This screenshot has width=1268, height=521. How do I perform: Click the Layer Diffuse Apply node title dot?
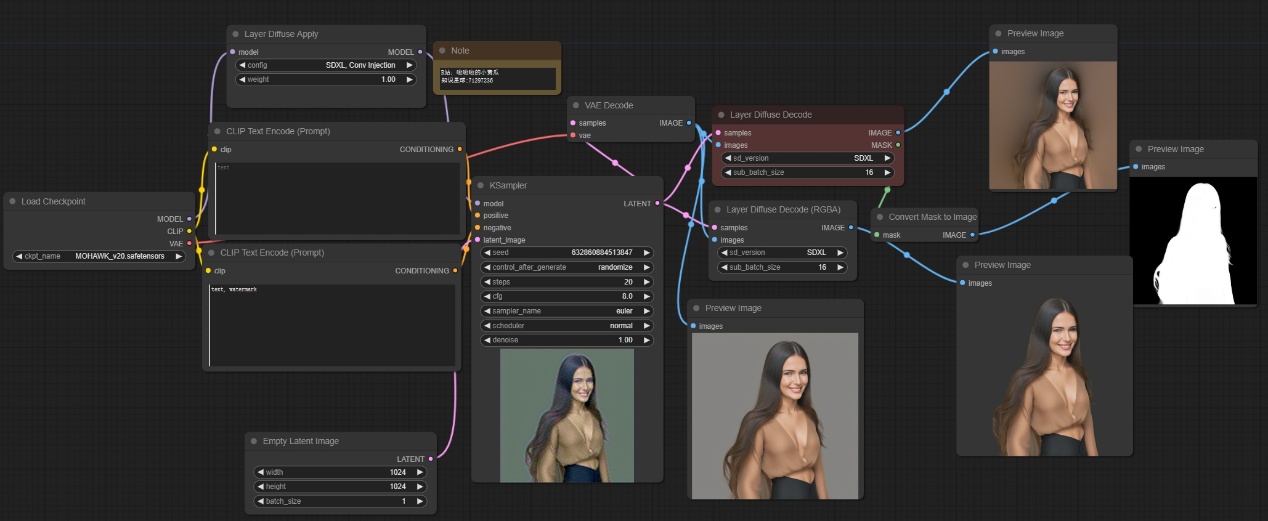[235, 34]
